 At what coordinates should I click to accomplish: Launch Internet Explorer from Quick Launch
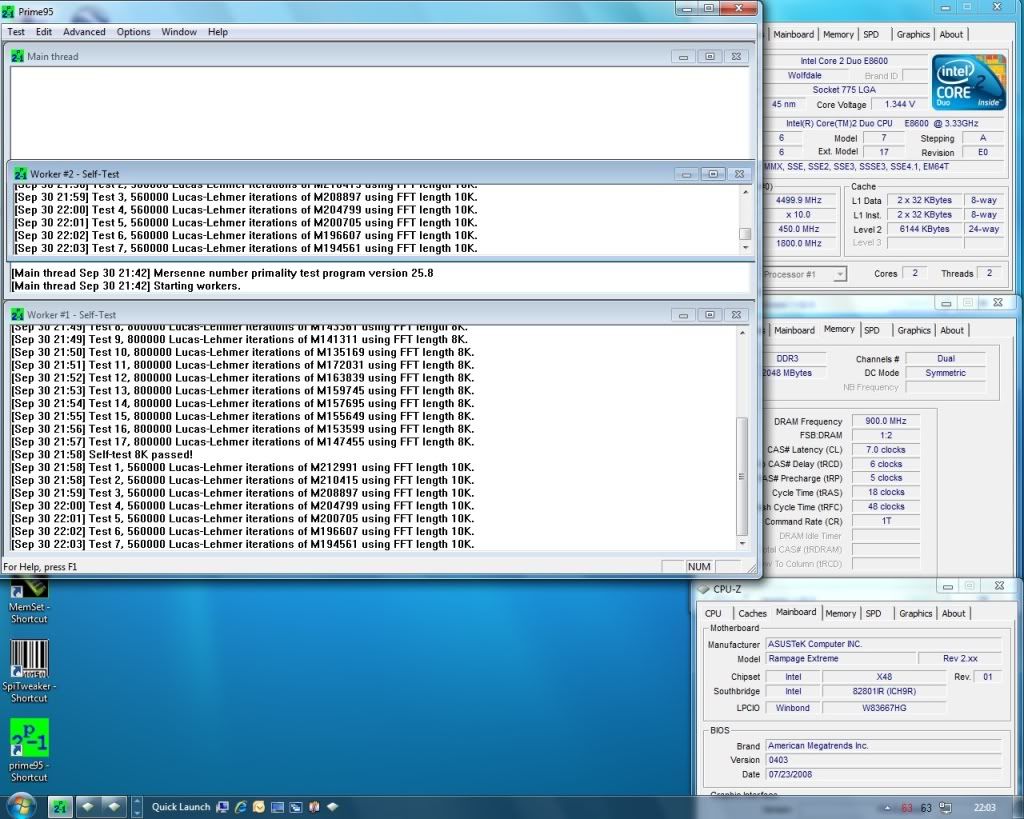(241, 807)
